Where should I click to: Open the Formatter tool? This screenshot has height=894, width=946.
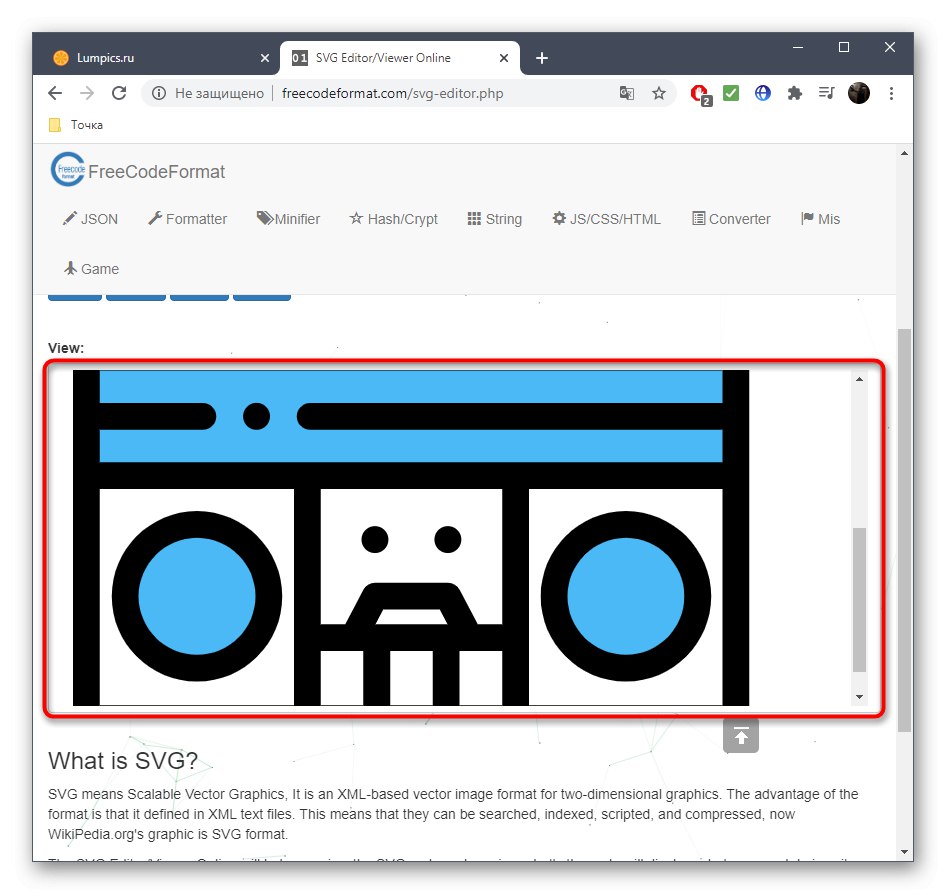[187, 218]
